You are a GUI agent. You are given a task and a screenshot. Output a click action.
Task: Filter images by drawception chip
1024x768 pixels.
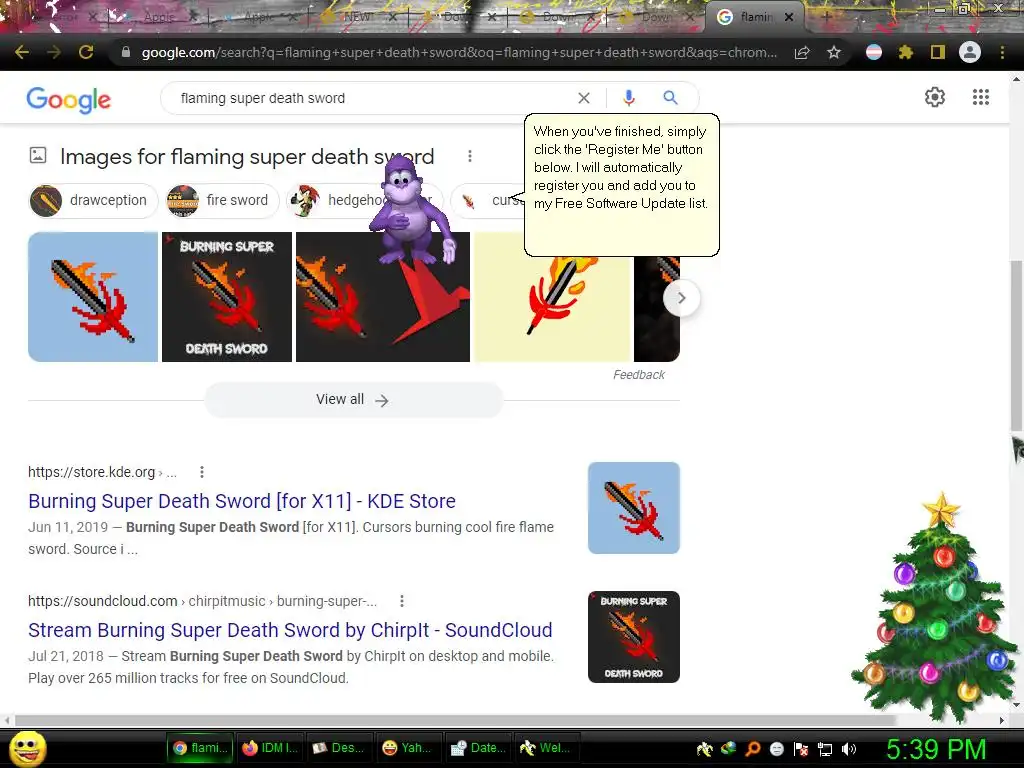(x=93, y=200)
